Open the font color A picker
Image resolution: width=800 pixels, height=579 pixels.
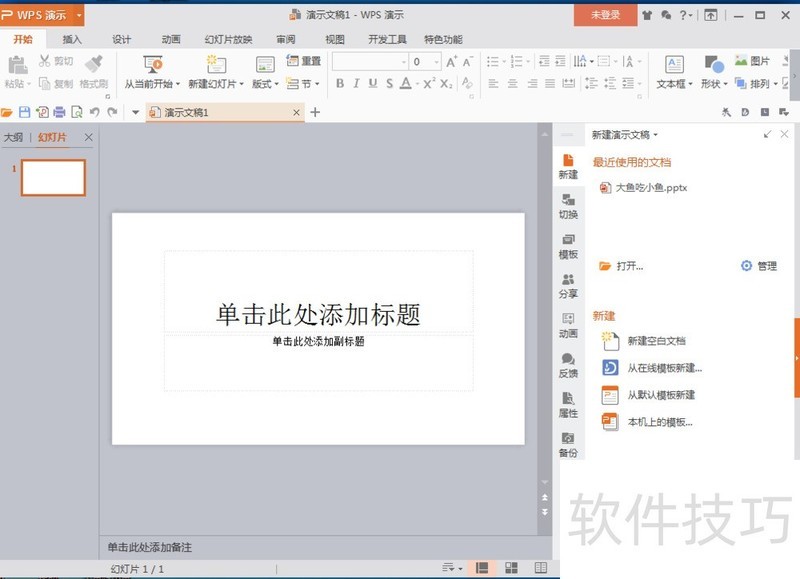pyautogui.click(x=406, y=83)
